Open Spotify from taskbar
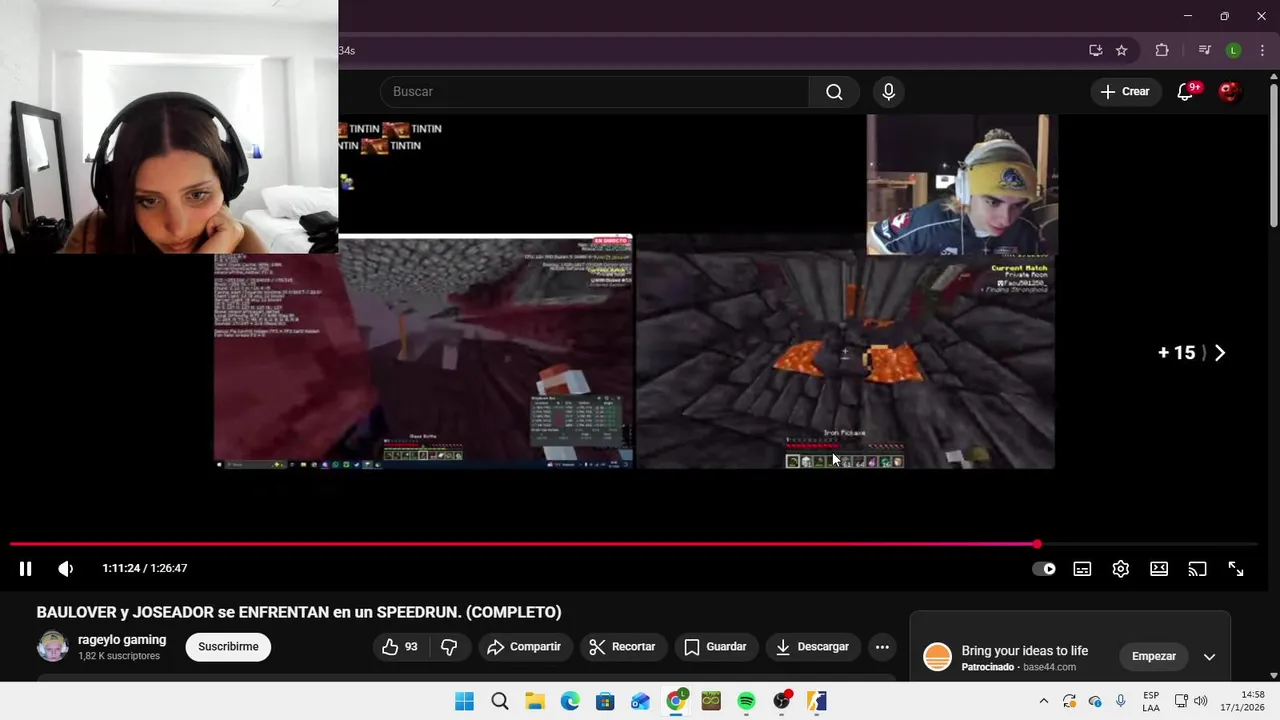This screenshot has width=1280, height=720. tap(746, 701)
